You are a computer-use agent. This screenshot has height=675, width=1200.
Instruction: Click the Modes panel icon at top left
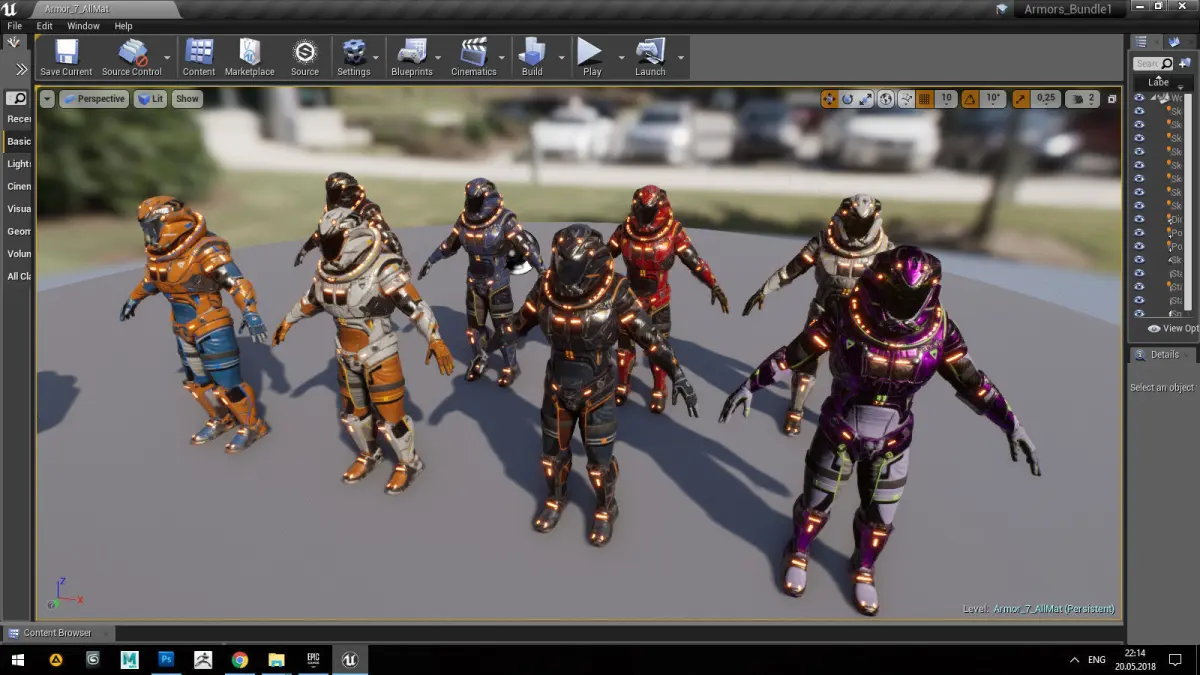14,42
